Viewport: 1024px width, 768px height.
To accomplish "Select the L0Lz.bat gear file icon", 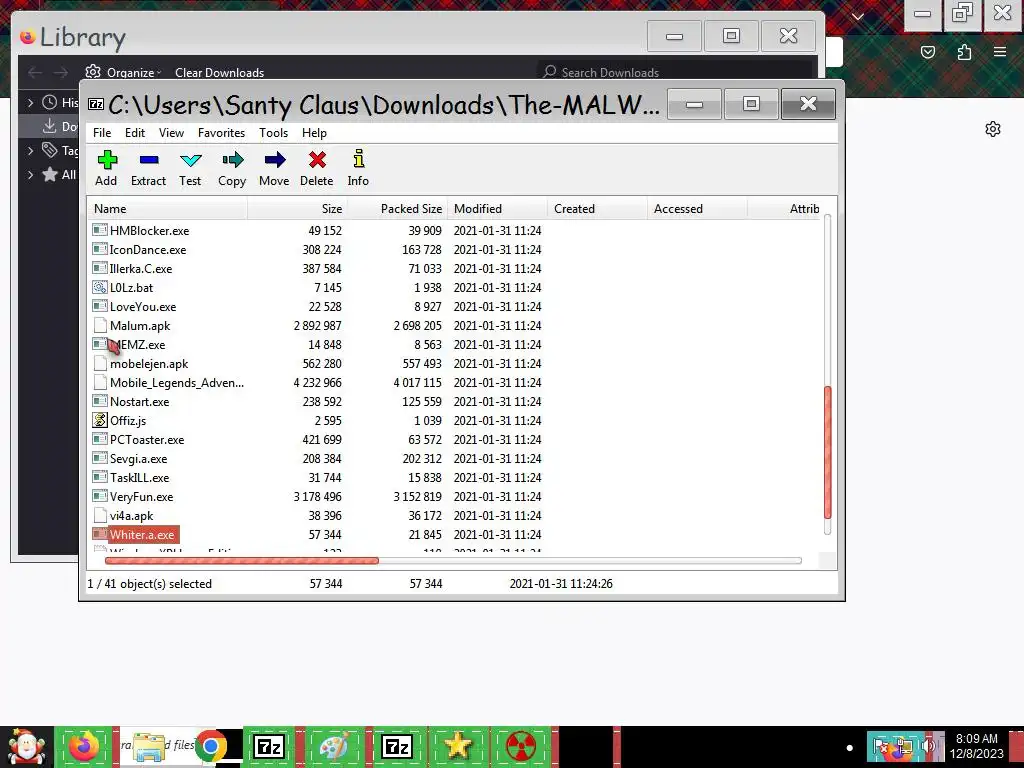I will [100, 287].
